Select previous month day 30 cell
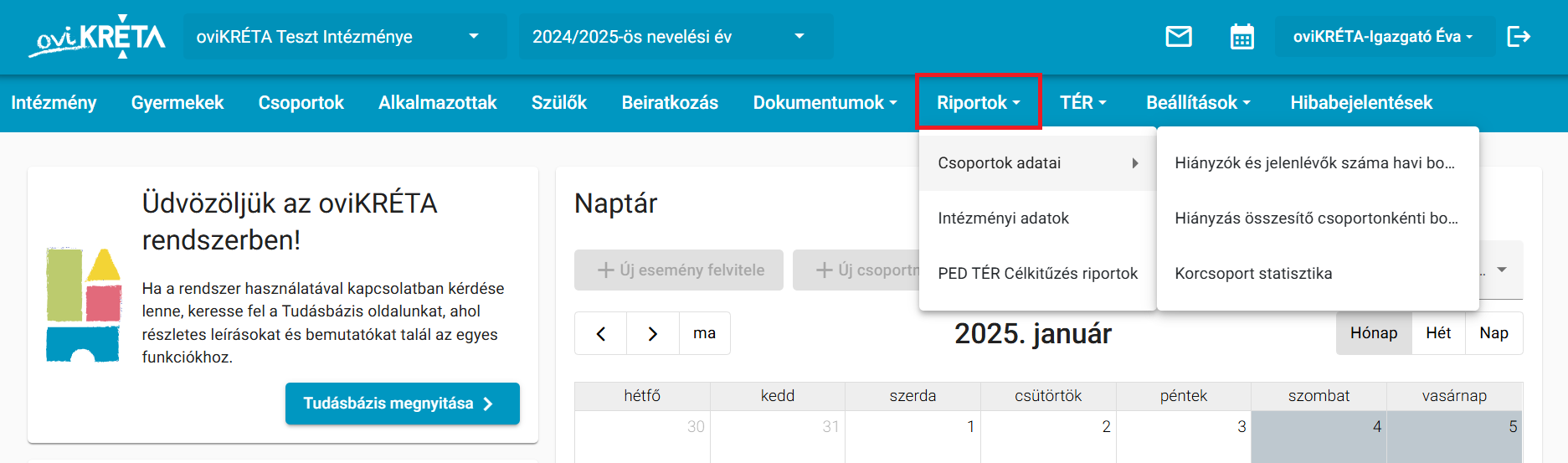 (x=642, y=436)
